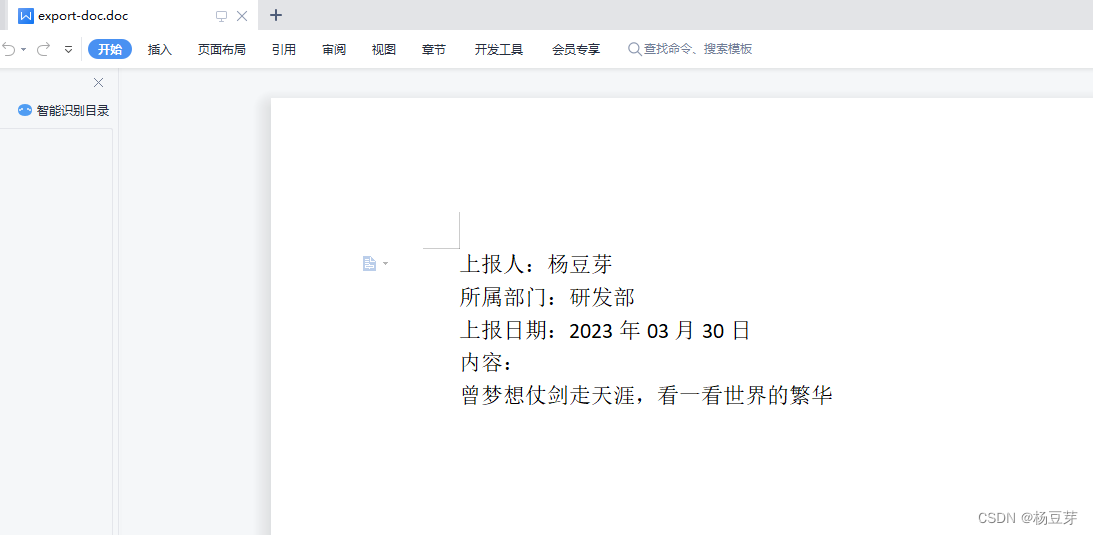
Task: Expand the Undo history dropdown arrow
Action: (x=24, y=49)
